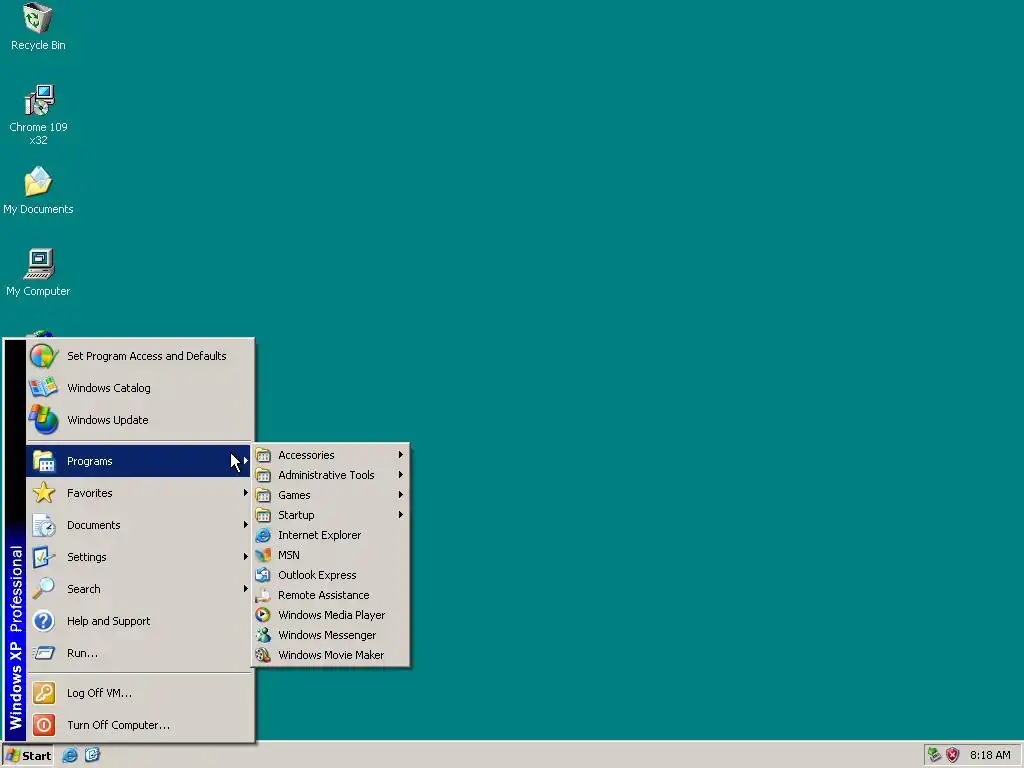Open Help and Support entry
This screenshot has width=1024, height=768.
(138, 621)
